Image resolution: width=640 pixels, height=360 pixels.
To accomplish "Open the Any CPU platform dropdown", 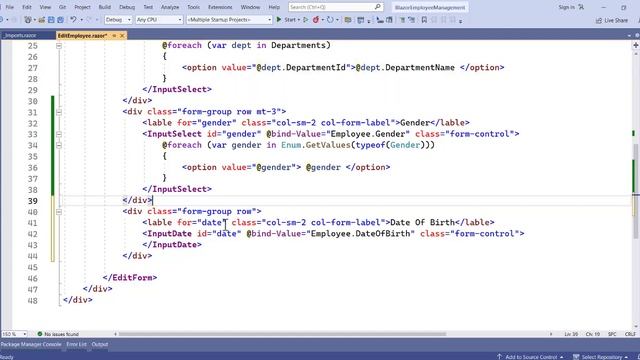I will [x=159, y=20].
